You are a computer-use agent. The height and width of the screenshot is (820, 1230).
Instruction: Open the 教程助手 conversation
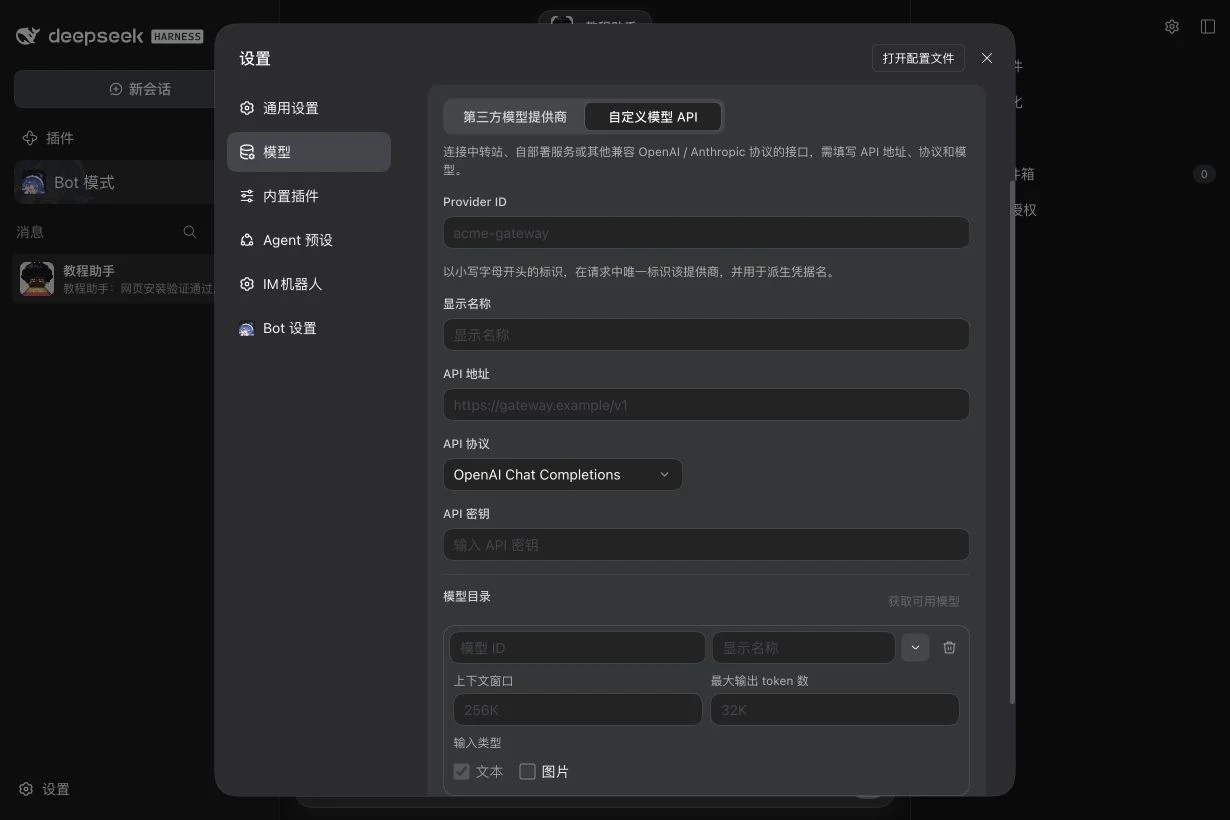coord(115,279)
